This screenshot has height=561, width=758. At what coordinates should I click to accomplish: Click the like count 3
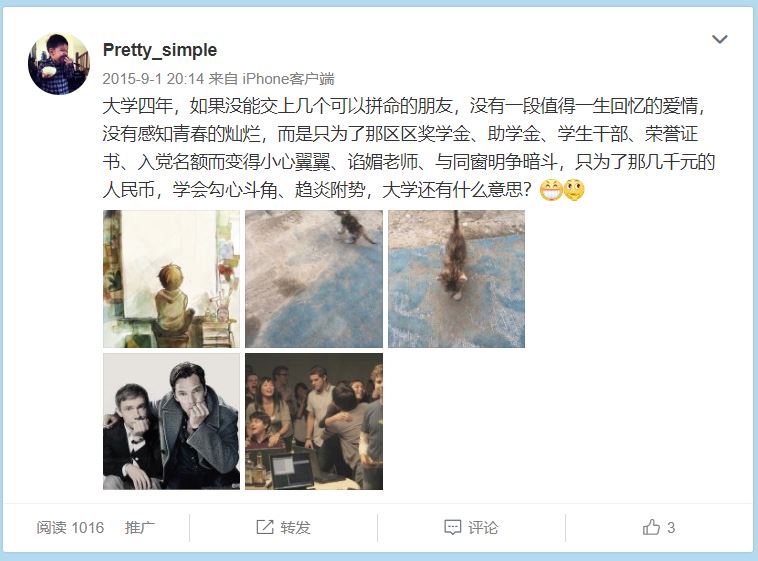671,527
